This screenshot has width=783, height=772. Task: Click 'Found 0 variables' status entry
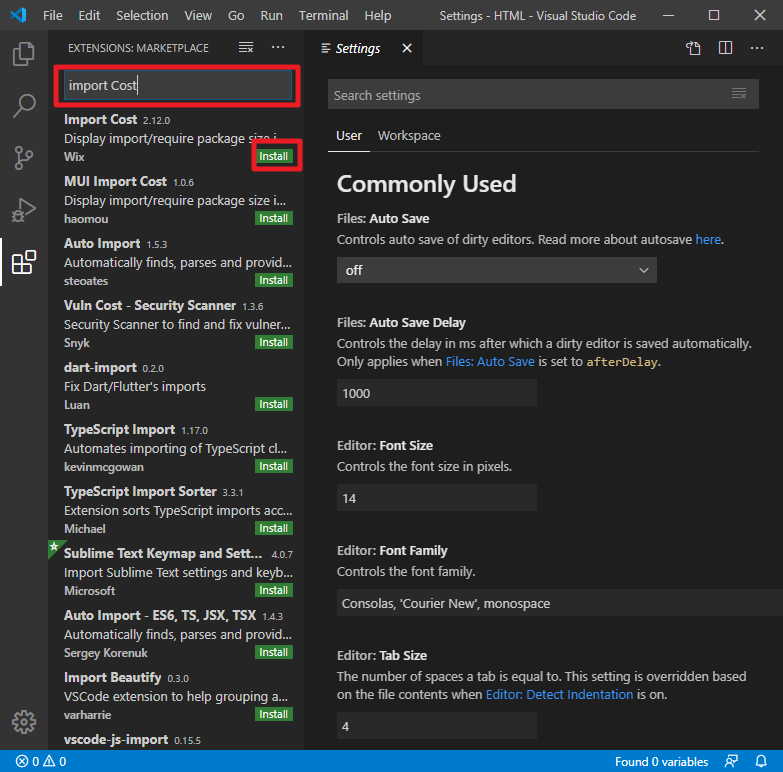[x=661, y=762]
